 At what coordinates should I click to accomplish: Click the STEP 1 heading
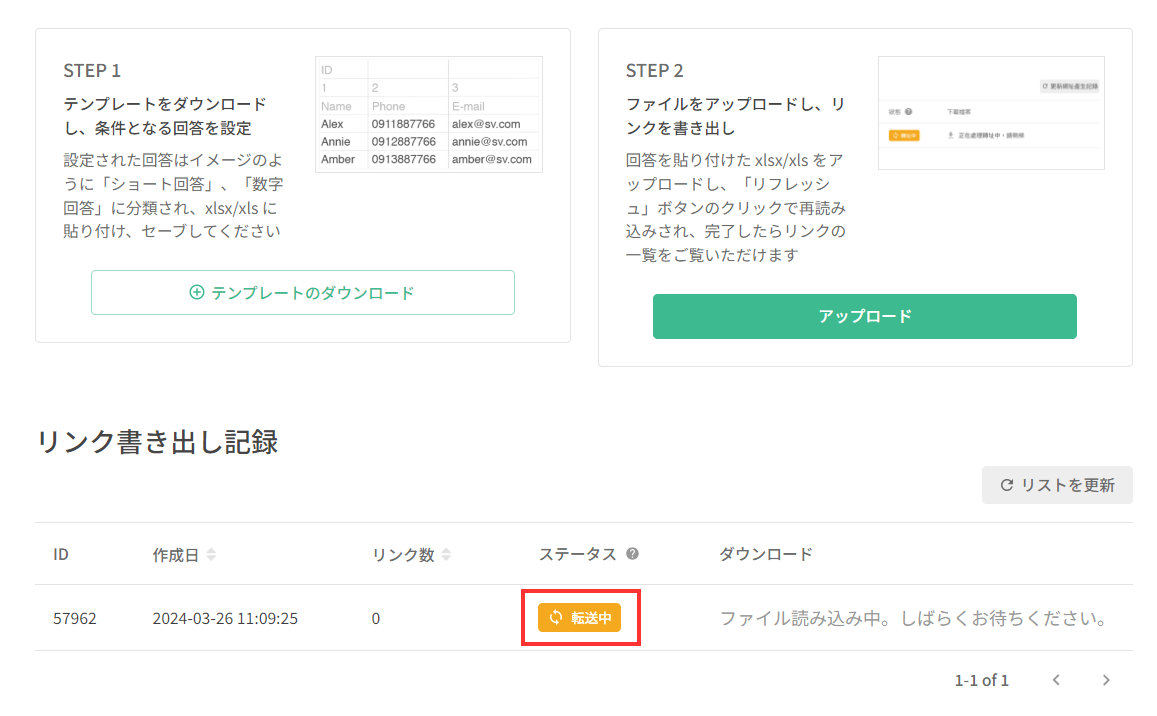[92, 70]
